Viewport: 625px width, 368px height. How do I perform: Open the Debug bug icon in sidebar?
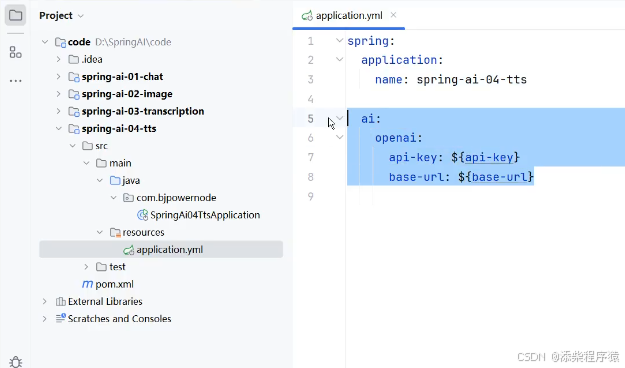16,361
